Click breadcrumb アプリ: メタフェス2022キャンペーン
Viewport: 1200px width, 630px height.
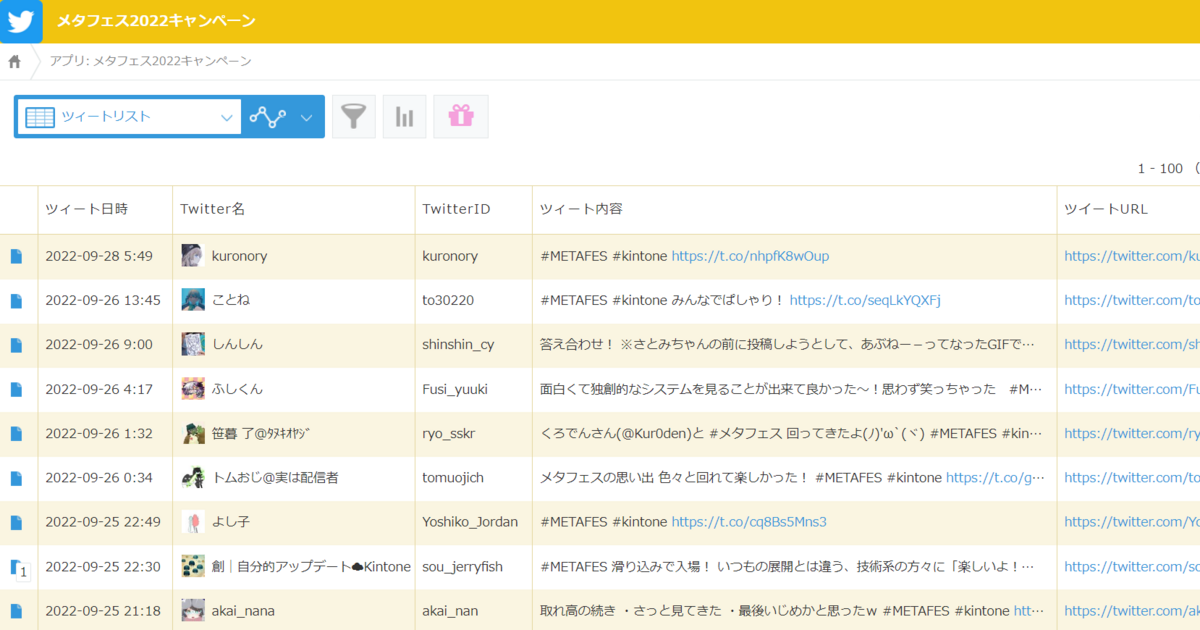coord(150,61)
